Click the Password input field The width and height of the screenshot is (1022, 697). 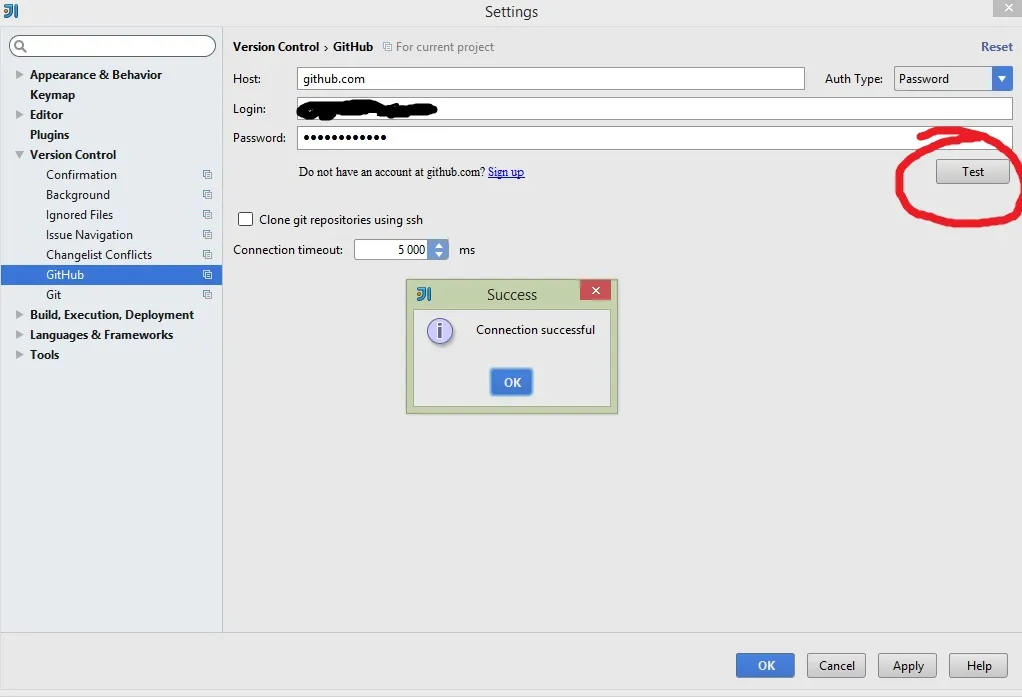(654, 138)
